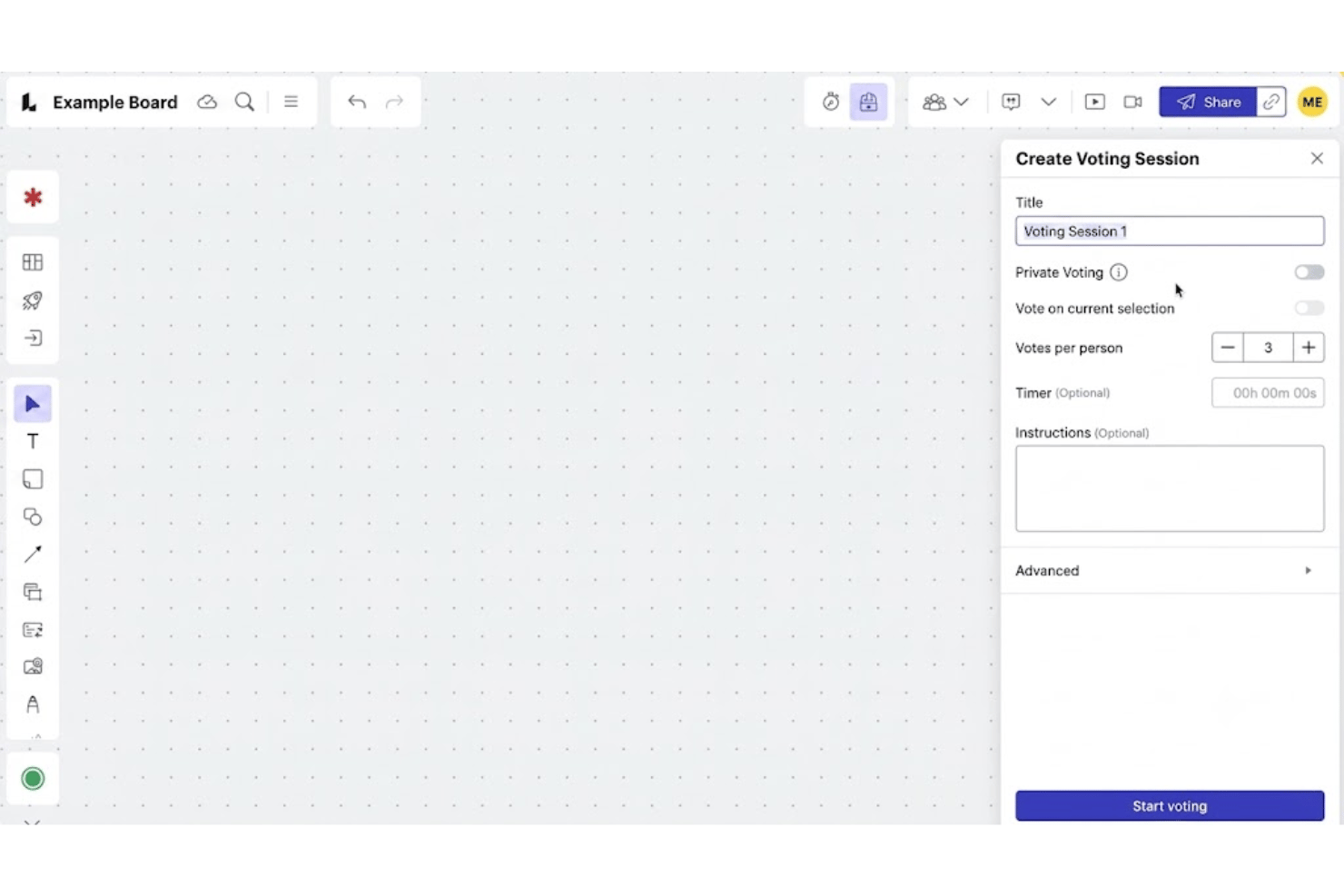Redo the last action

(394, 102)
